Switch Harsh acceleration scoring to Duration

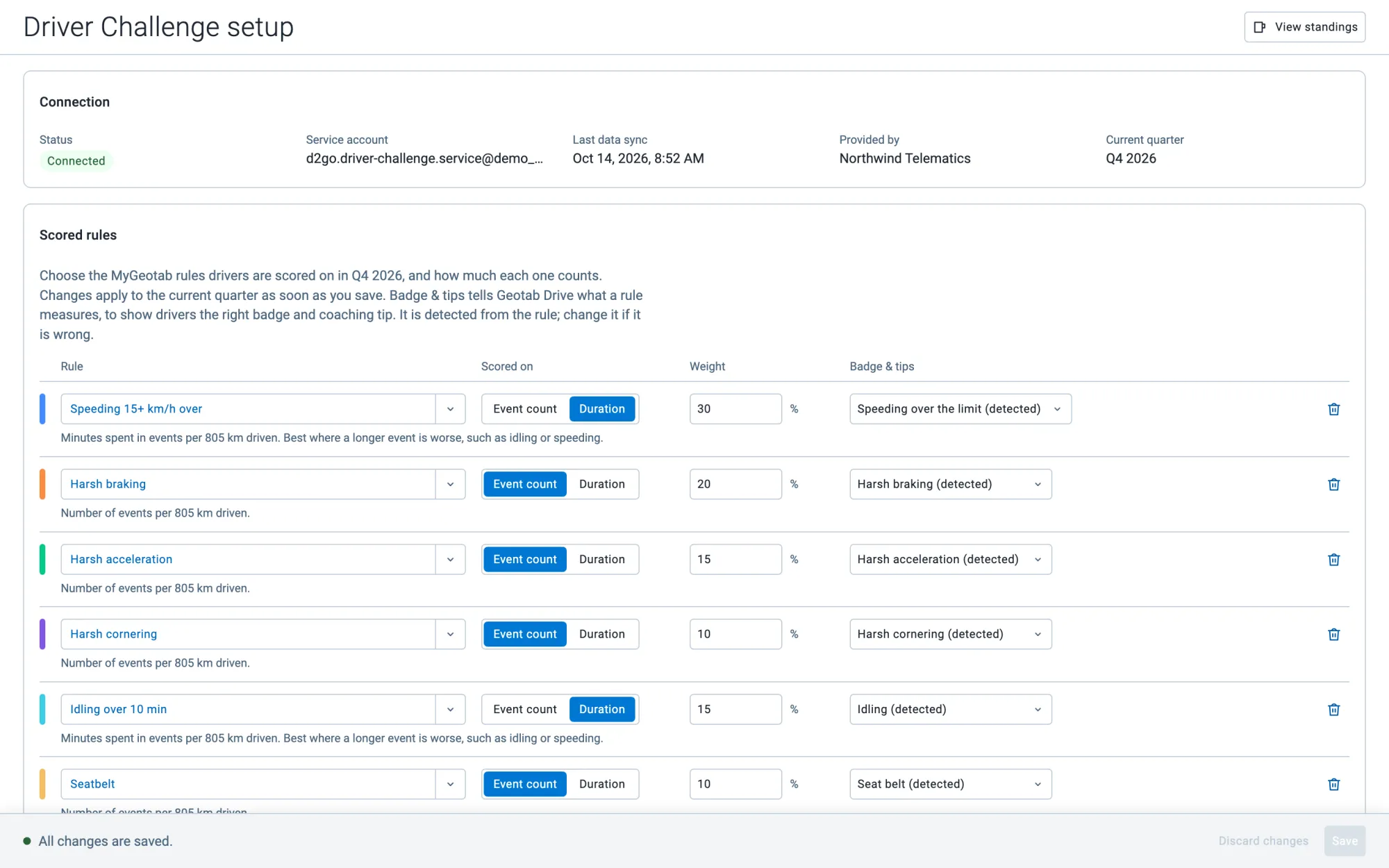point(602,559)
